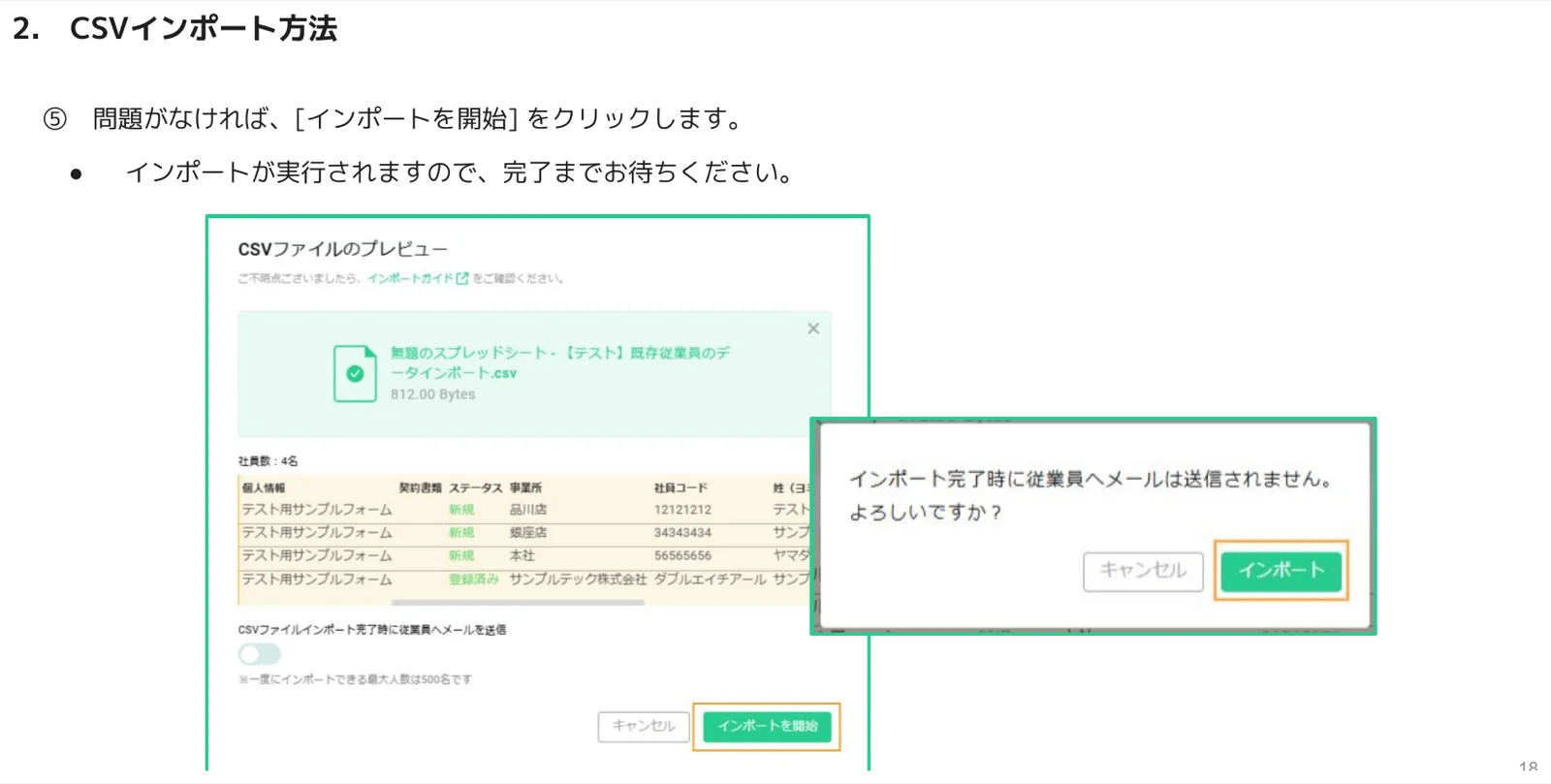Open the インポートガイド link
Screen dimensions: 1551x784
pyautogui.click(x=410, y=278)
